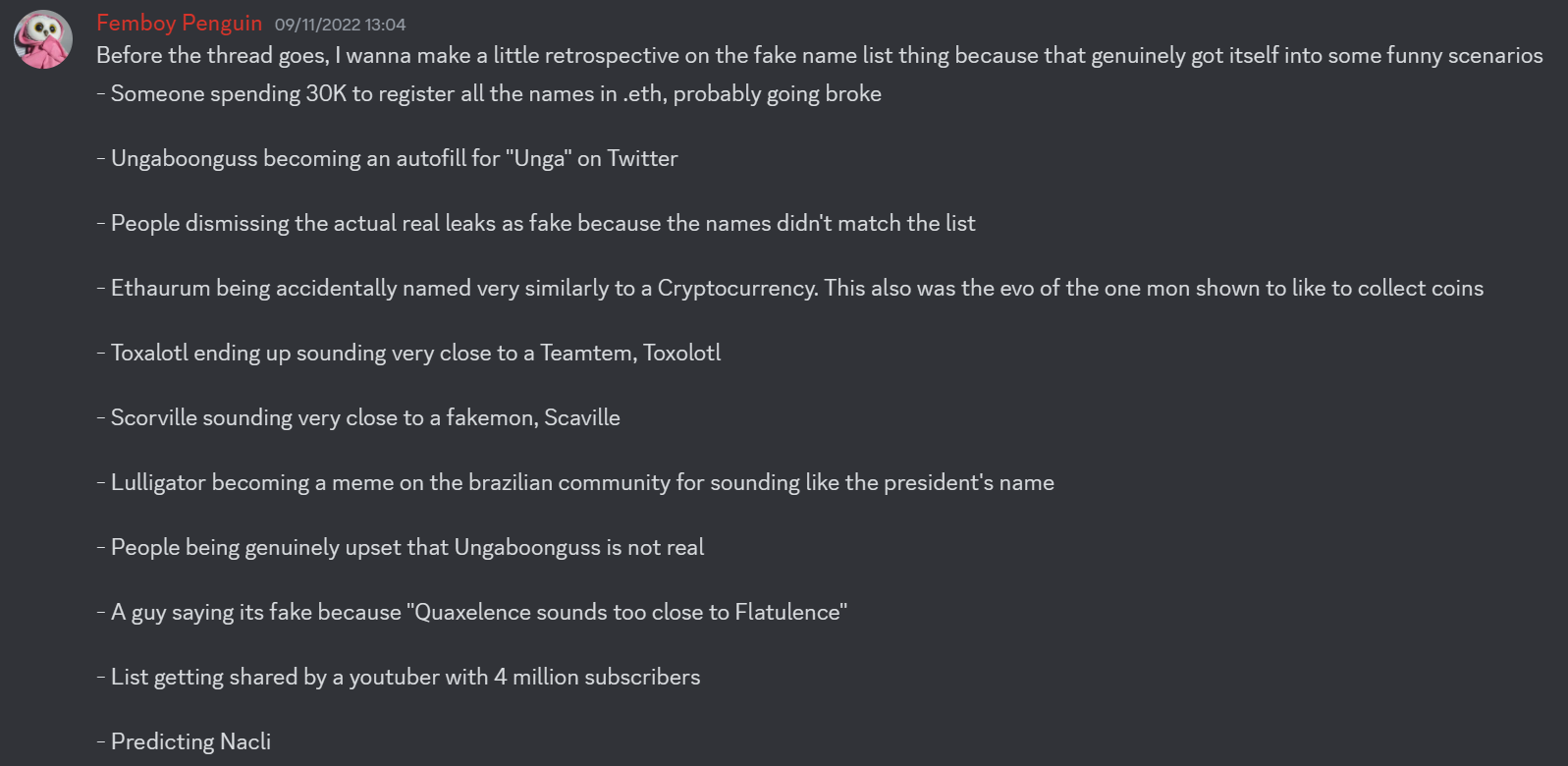Click the Lulligator Brazilian meme line
The width and height of the screenshot is (1568, 766).
pos(581,482)
